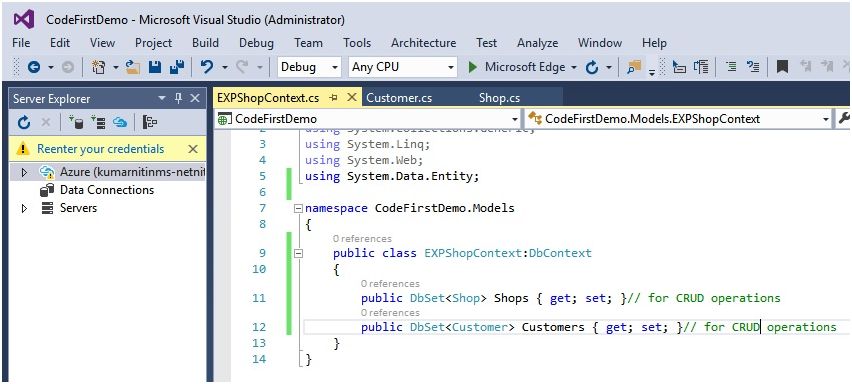
Task: Open the Navigate Backward history dropdown
Action: point(51,67)
